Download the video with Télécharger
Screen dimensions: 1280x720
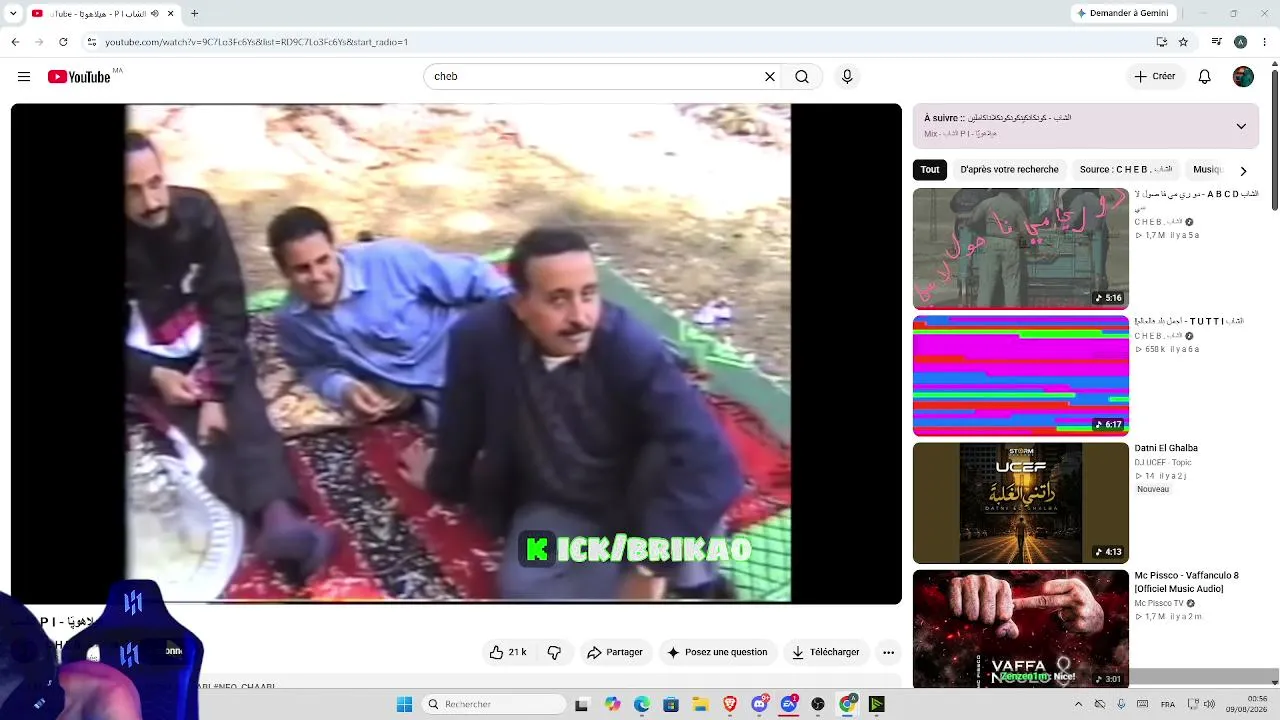(x=825, y=652)
